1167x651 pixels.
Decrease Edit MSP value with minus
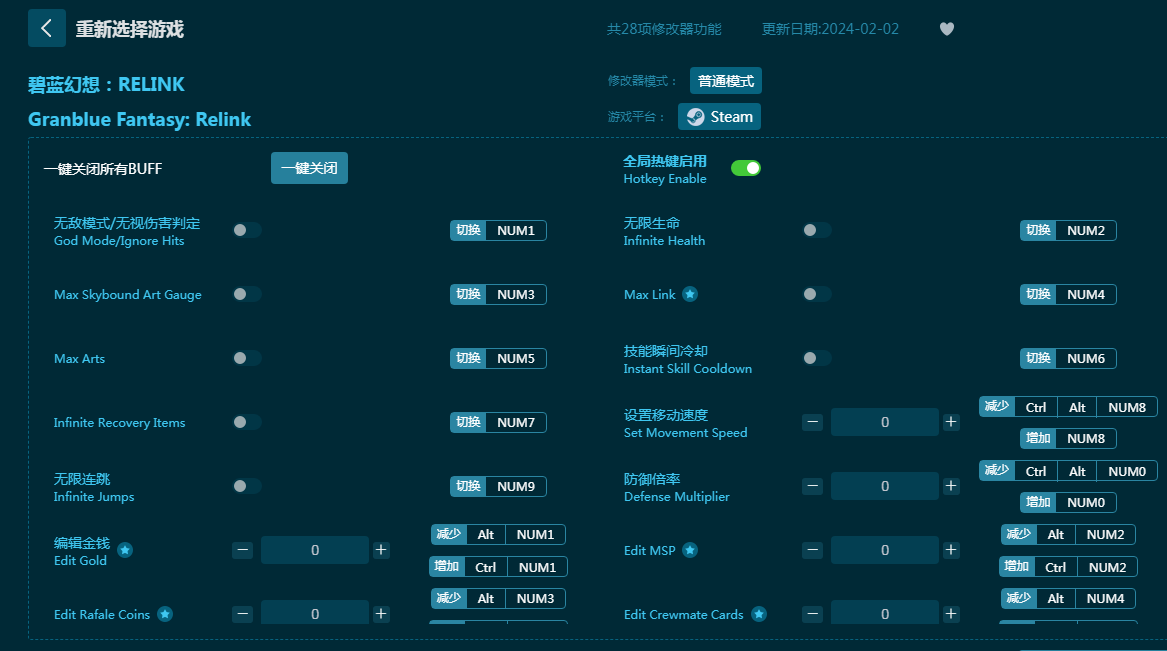click(x=813, y=550)
